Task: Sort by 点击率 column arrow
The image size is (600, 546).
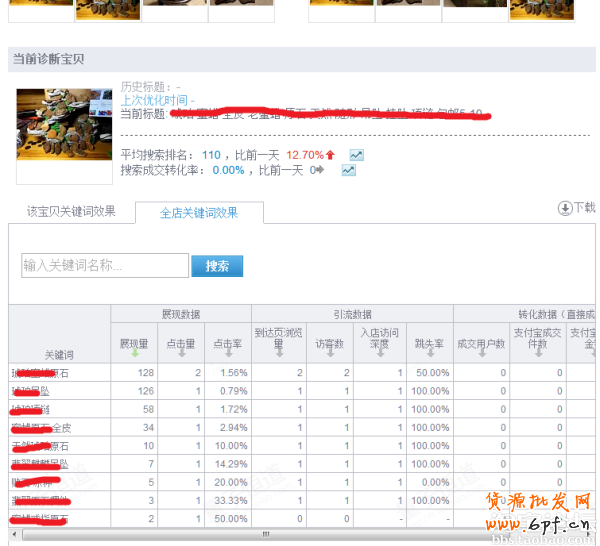Action: point(227,354)
